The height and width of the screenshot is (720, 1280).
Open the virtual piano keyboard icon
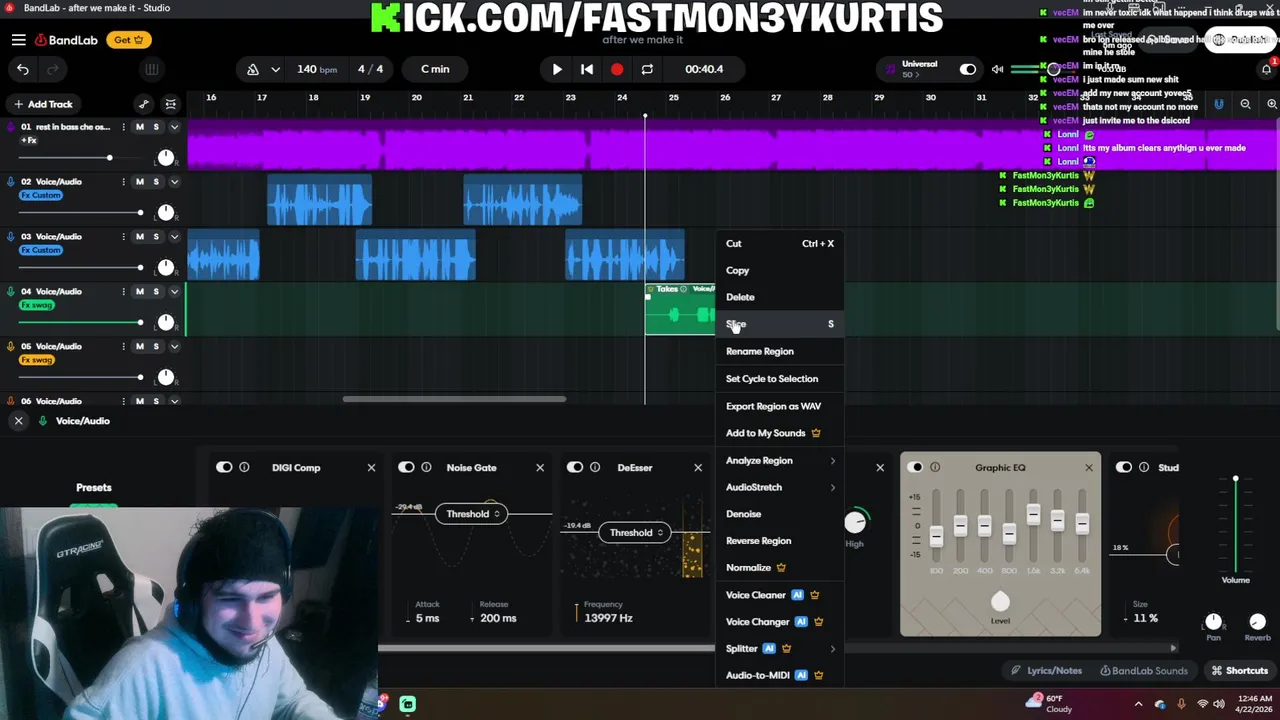coord(152,69)
